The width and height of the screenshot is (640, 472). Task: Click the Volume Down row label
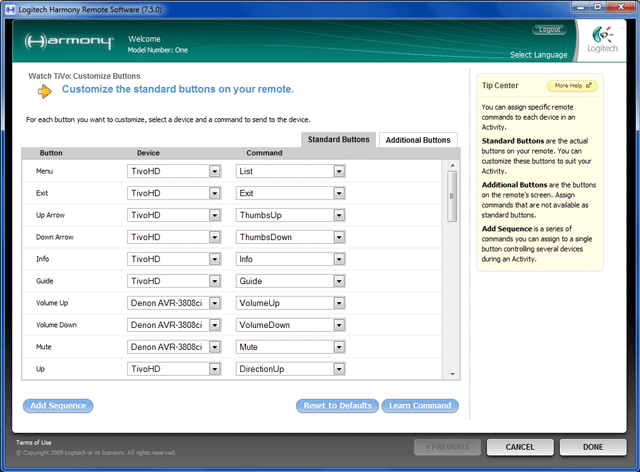pos(56,325)
